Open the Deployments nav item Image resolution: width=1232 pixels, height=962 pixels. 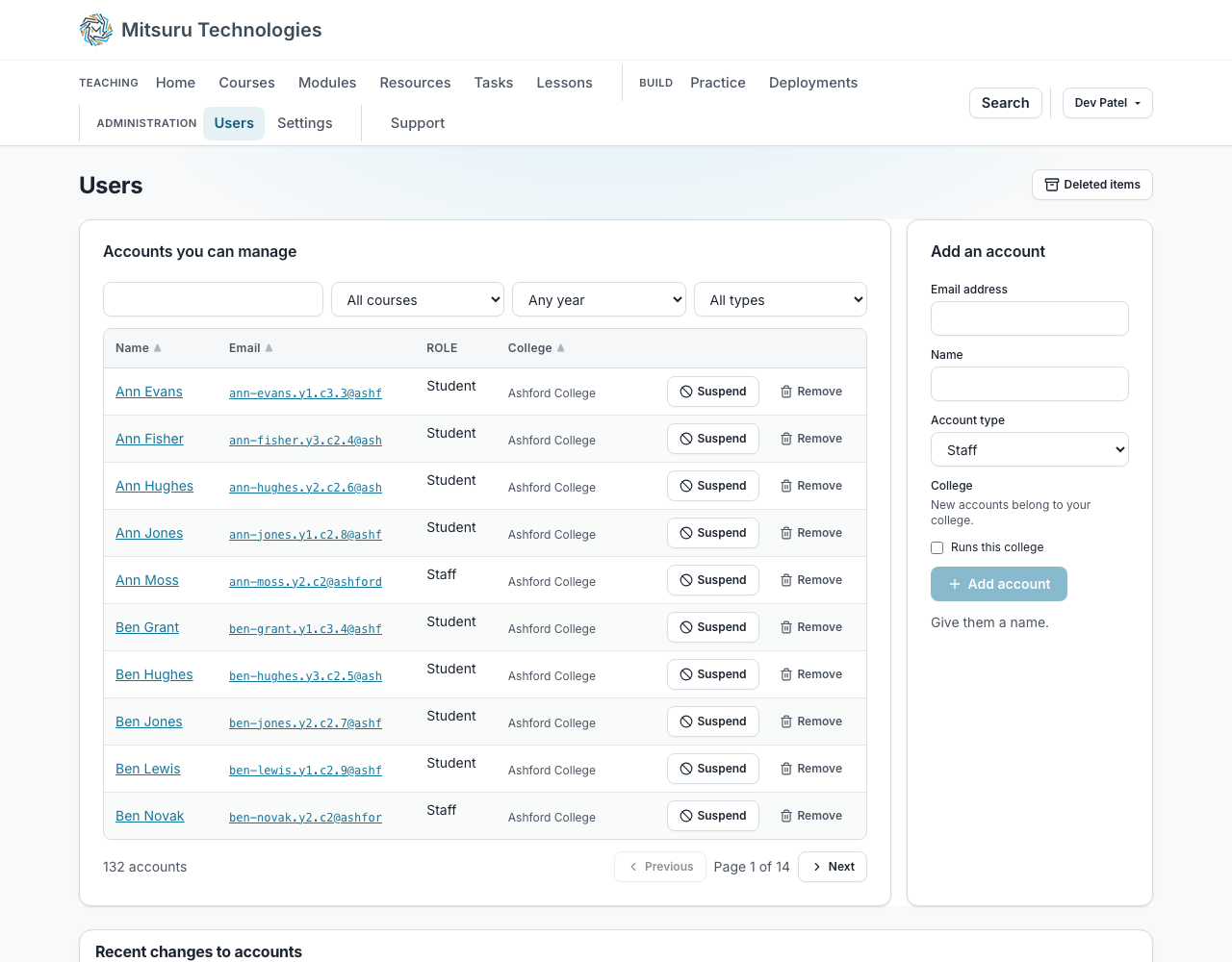(x=813, y=83)
